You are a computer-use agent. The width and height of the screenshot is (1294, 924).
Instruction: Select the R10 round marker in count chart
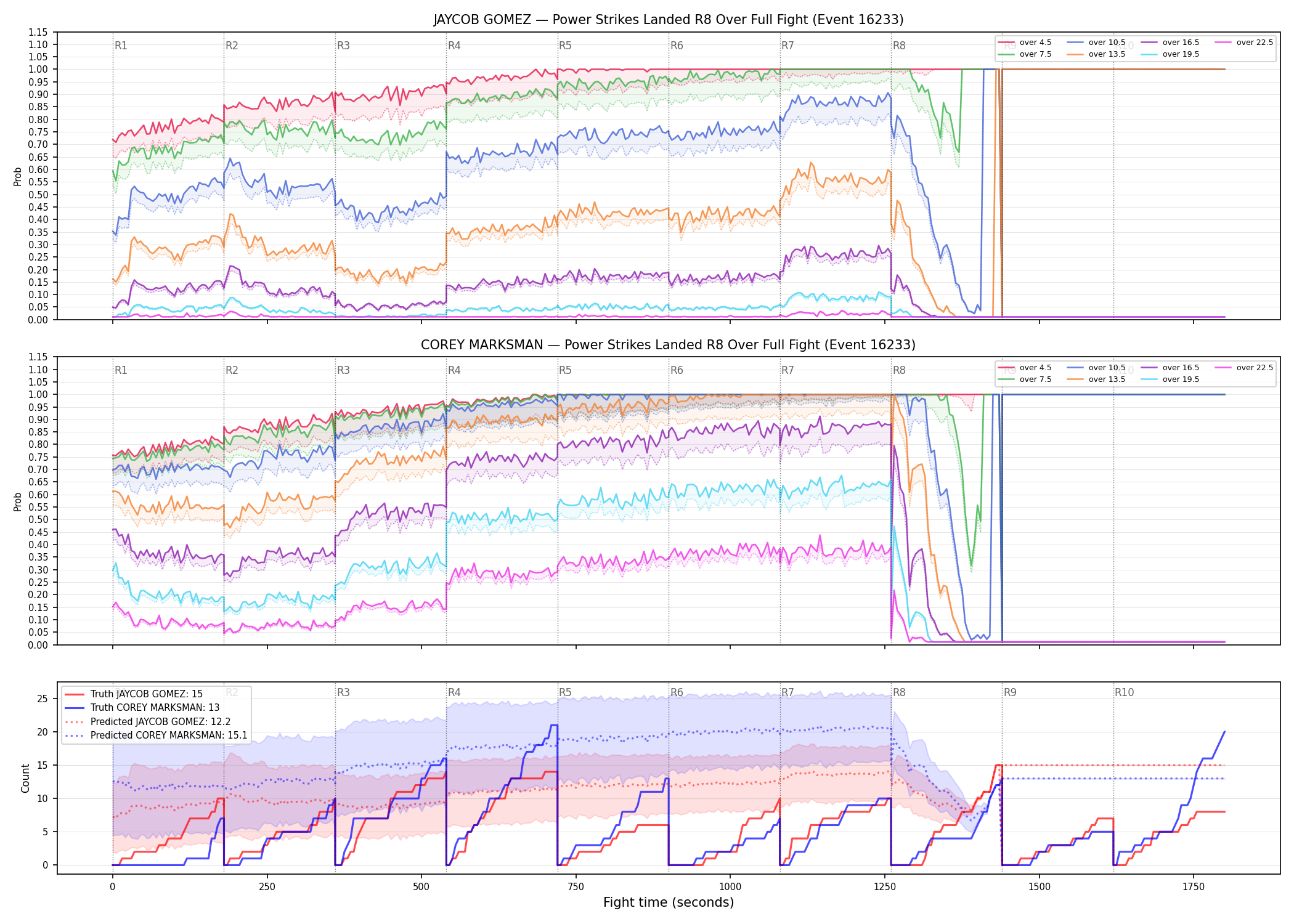click(x=1124, y=692)
